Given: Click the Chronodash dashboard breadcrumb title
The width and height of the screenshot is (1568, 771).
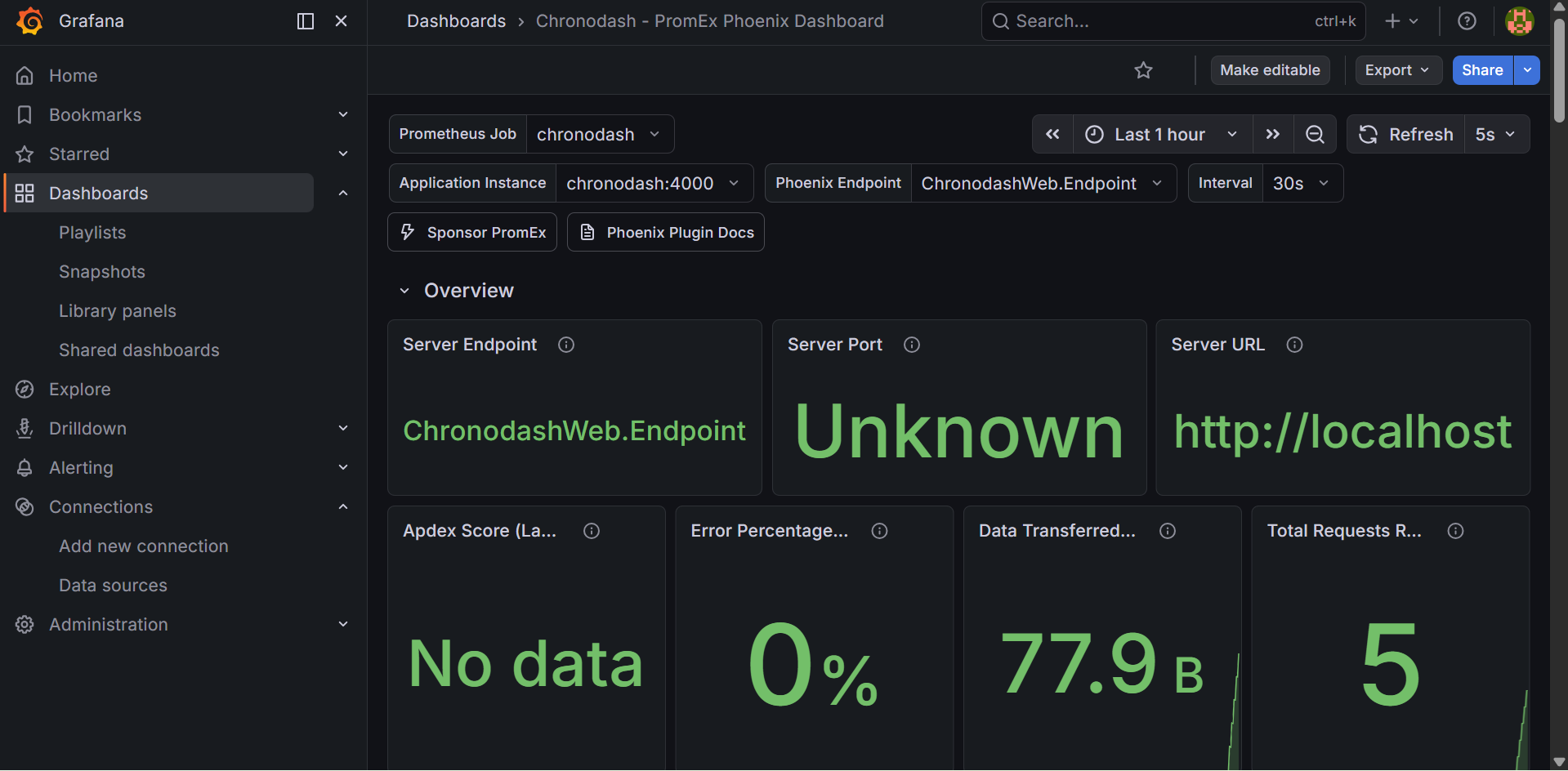Looking at the screenshot, I should [710, 21].
